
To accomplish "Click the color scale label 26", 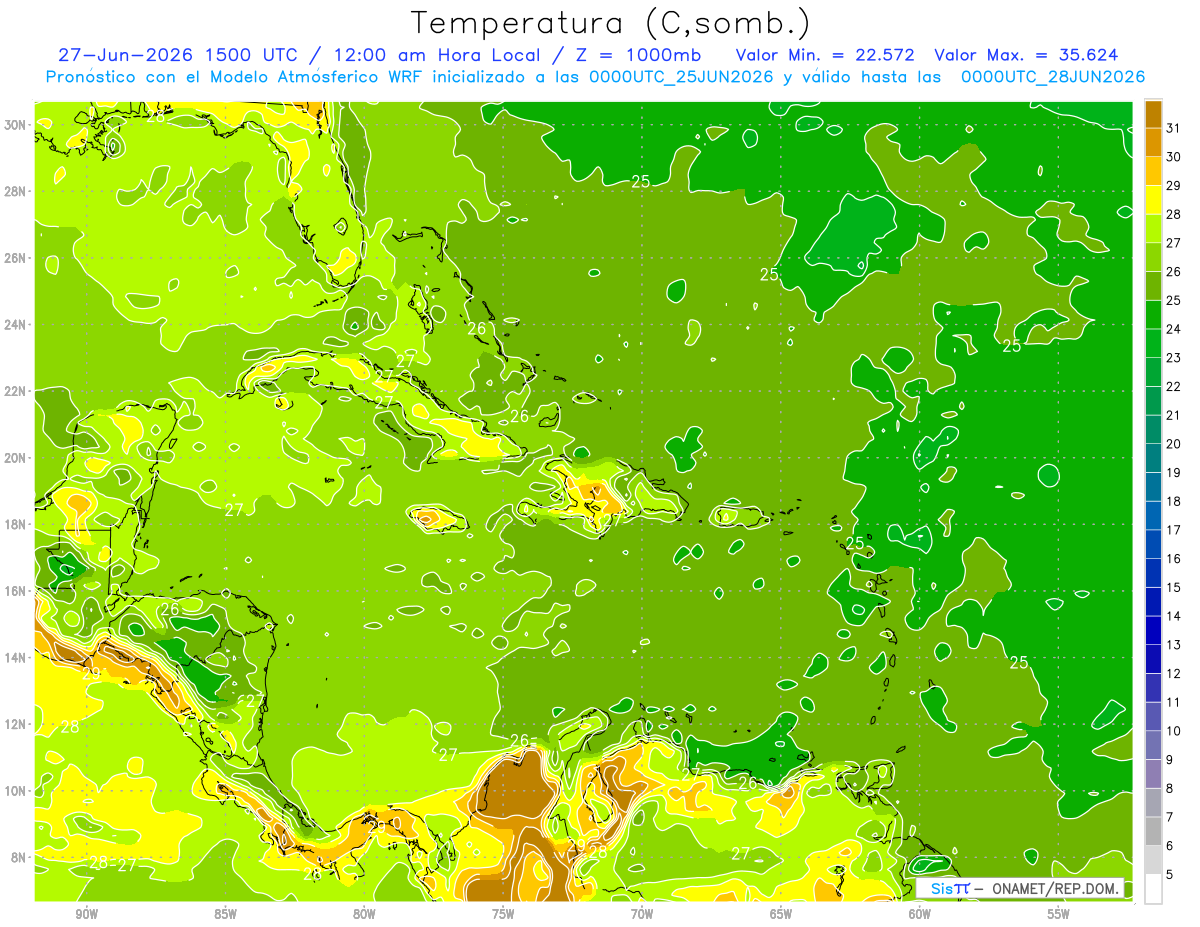I will (x=1174, y=272).
